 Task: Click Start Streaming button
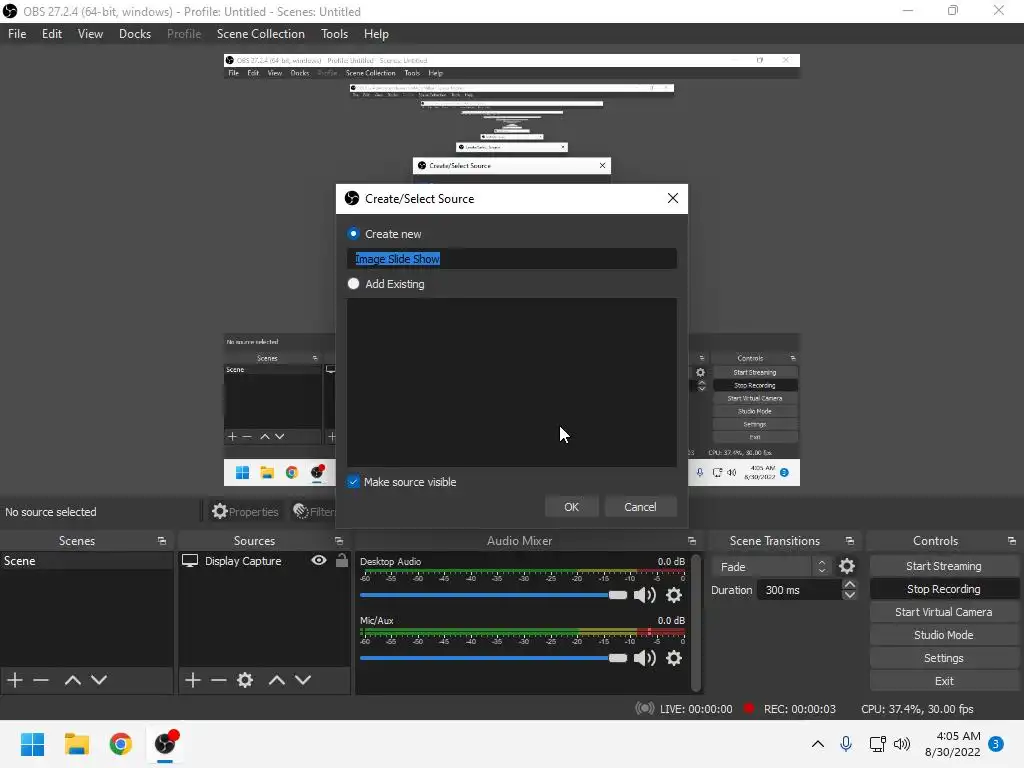click(944, 566)
